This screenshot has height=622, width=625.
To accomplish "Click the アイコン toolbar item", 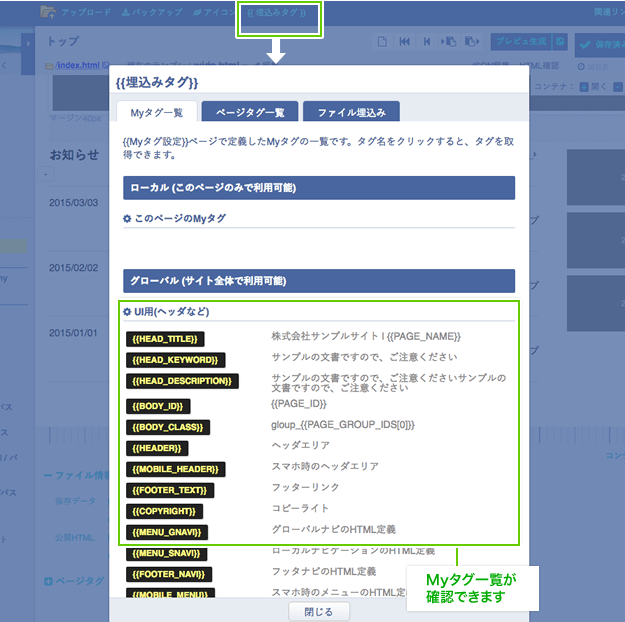I will (x=214, y=12).
